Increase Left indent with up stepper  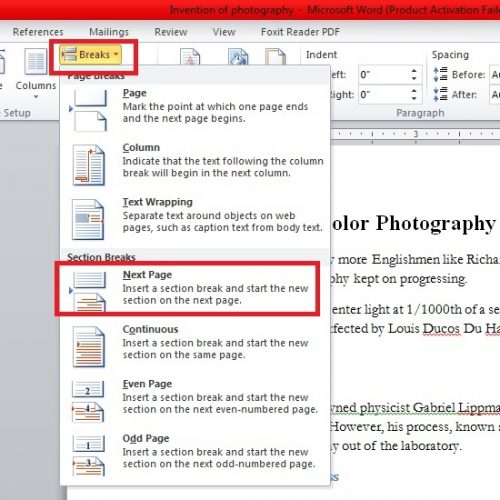[x=414, y=71]
